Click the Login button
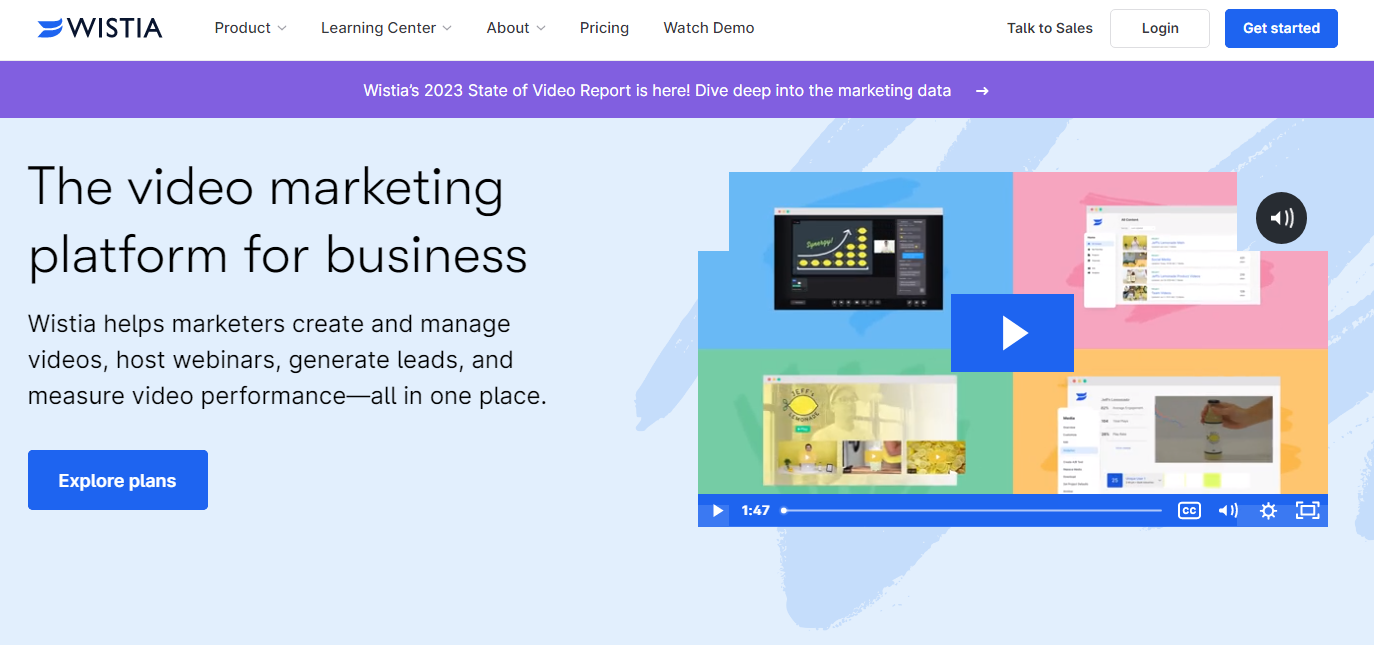This screenshot has width=1374, height=645. pyautogui.click(x=1160, y=28)
